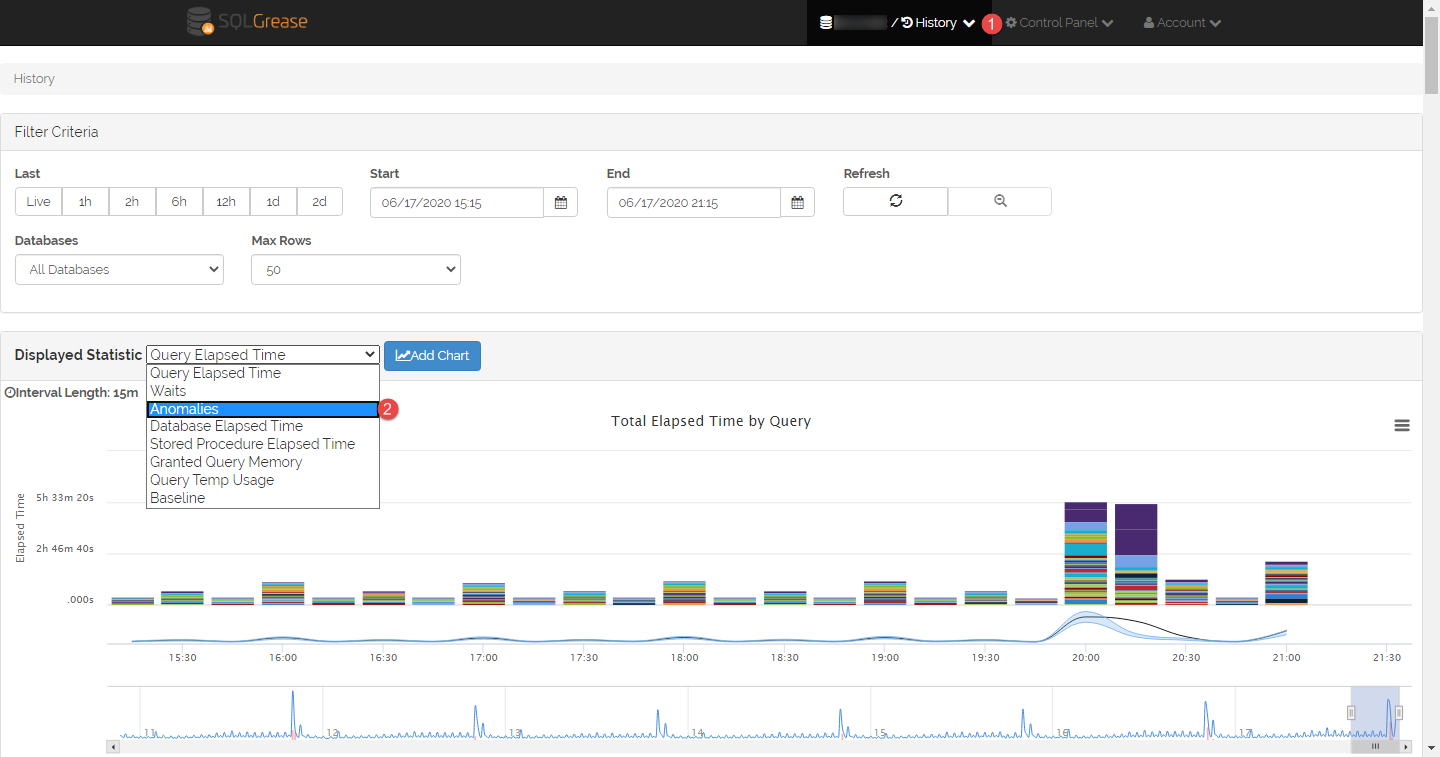Open the All Databases dropdown
The width and height of the screenshot is (1440, 757).
point(119,270)
